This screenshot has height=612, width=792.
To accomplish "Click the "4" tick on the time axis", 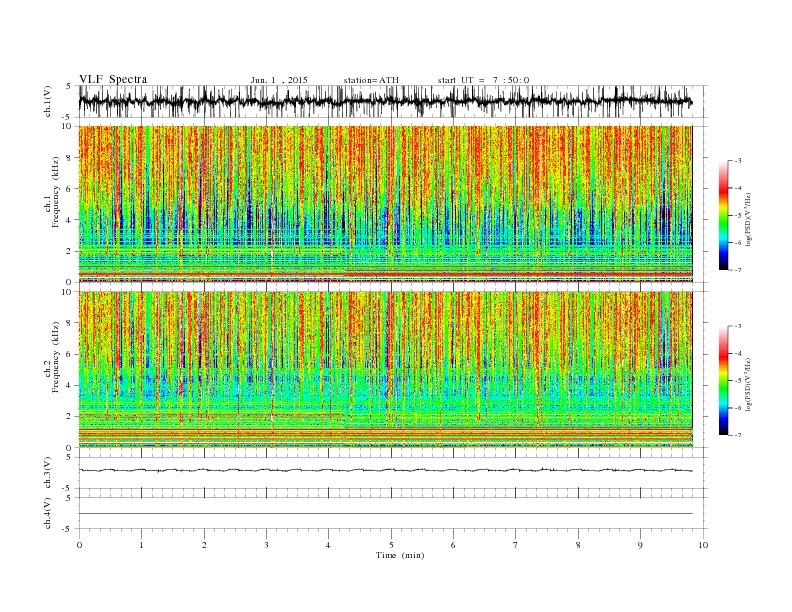I will pos(329,545).
